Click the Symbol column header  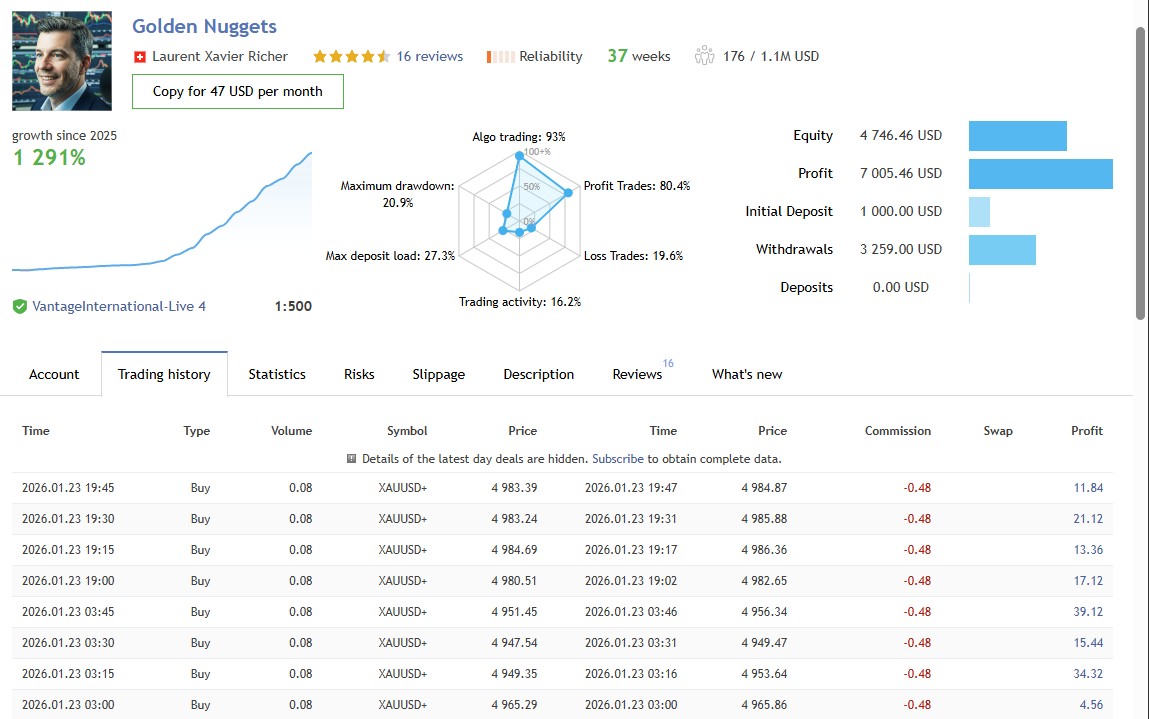tap(407, 431)
